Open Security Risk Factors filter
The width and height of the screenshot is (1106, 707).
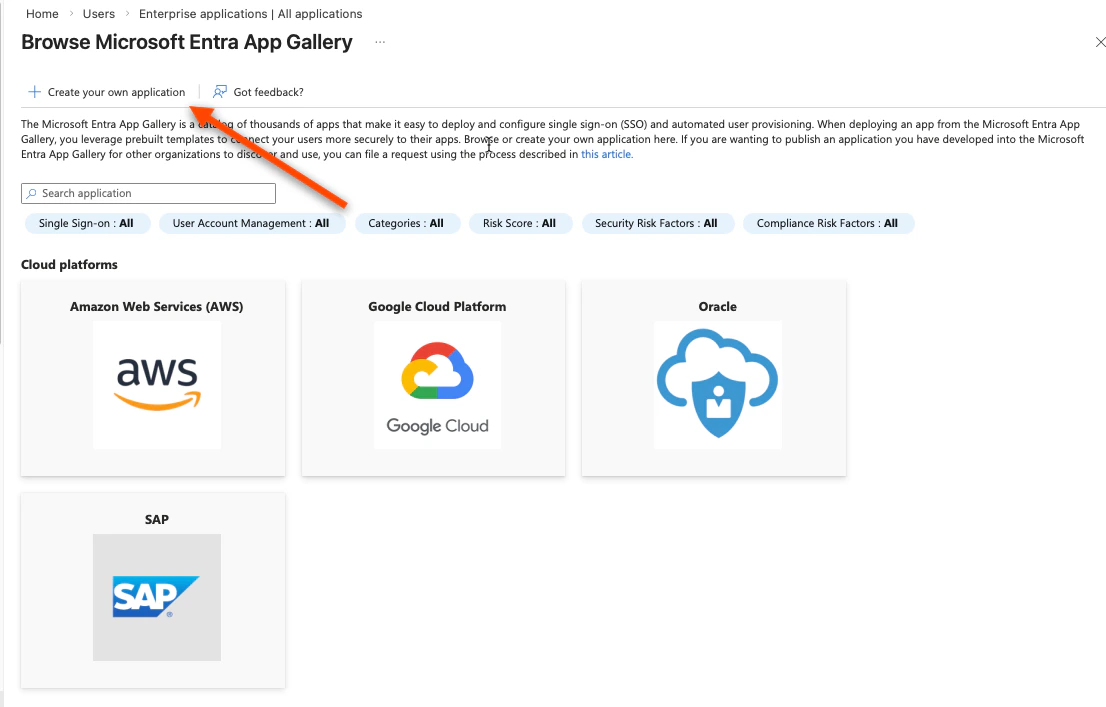657,223
